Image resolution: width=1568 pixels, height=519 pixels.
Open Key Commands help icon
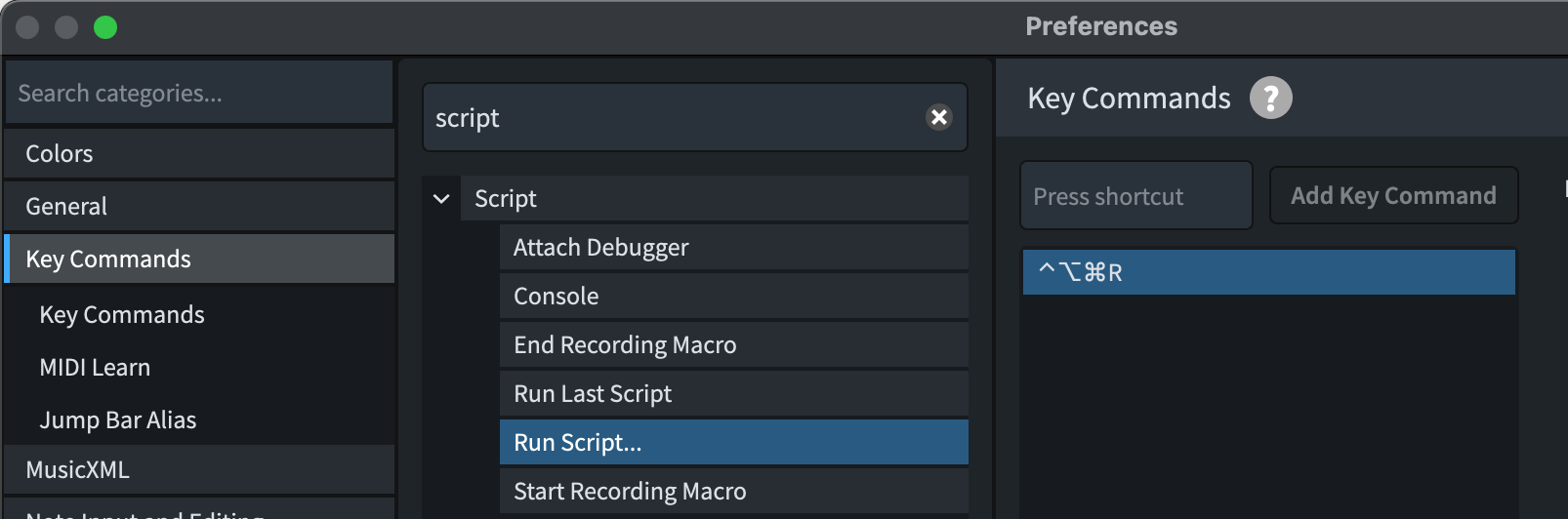(x=1270, y=98)
